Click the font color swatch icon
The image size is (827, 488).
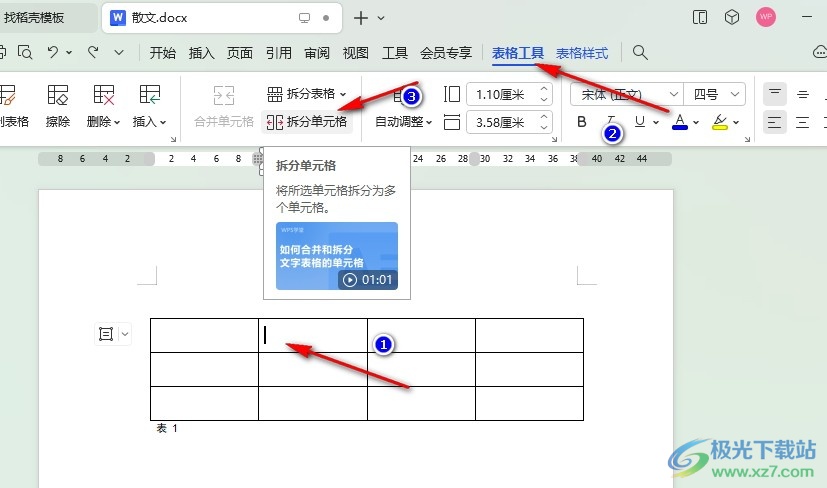click(x=680, y=122)
